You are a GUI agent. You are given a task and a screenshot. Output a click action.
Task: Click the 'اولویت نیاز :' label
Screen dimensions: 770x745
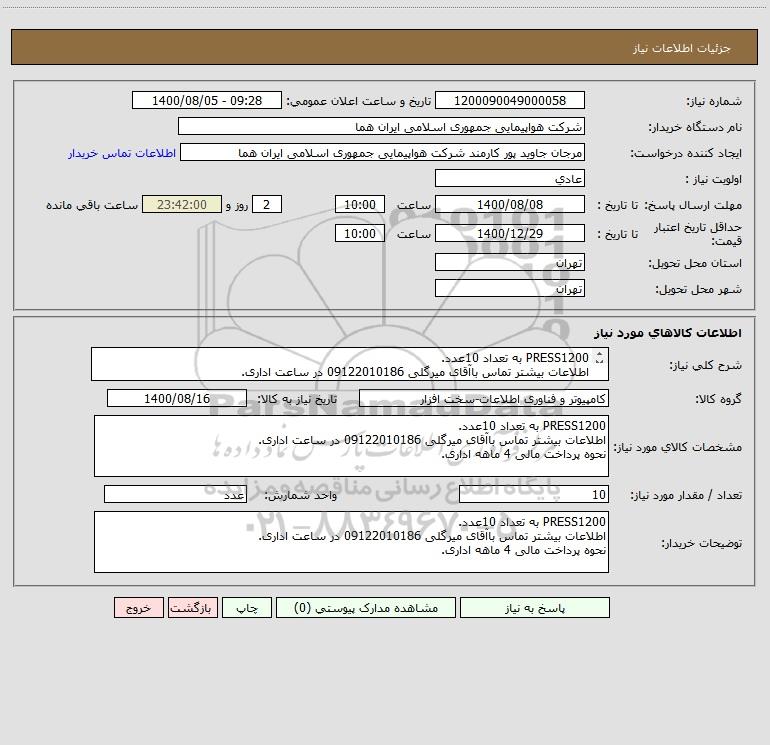(x=714, y=180)
